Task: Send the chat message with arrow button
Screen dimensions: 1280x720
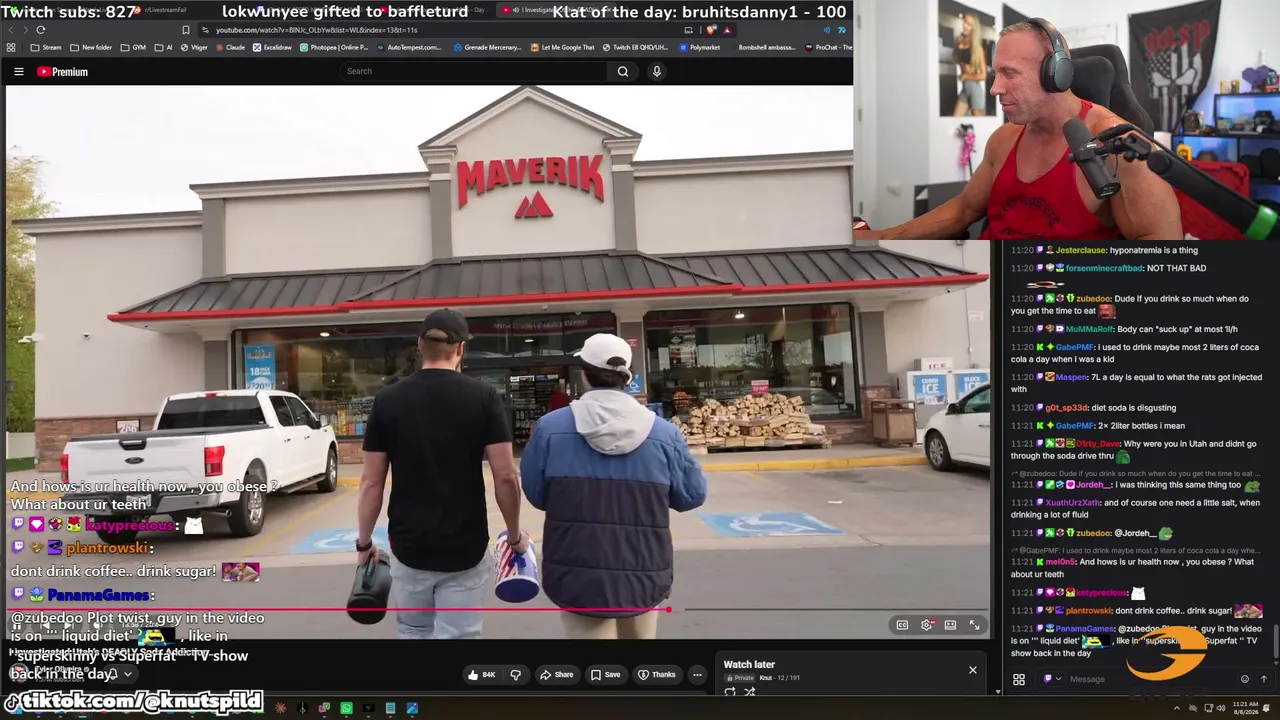Action: coord(1264,679)
